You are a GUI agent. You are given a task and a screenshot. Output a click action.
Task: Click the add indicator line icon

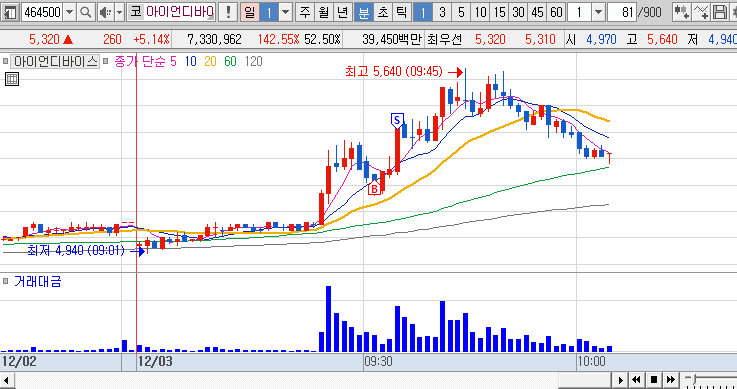point(700,12)
